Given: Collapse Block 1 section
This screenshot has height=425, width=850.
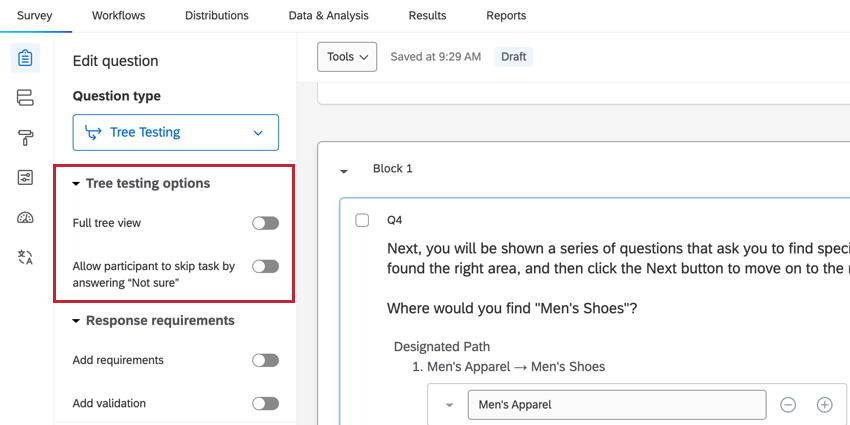Looking at the screenshot, I should tap(344, 171).
